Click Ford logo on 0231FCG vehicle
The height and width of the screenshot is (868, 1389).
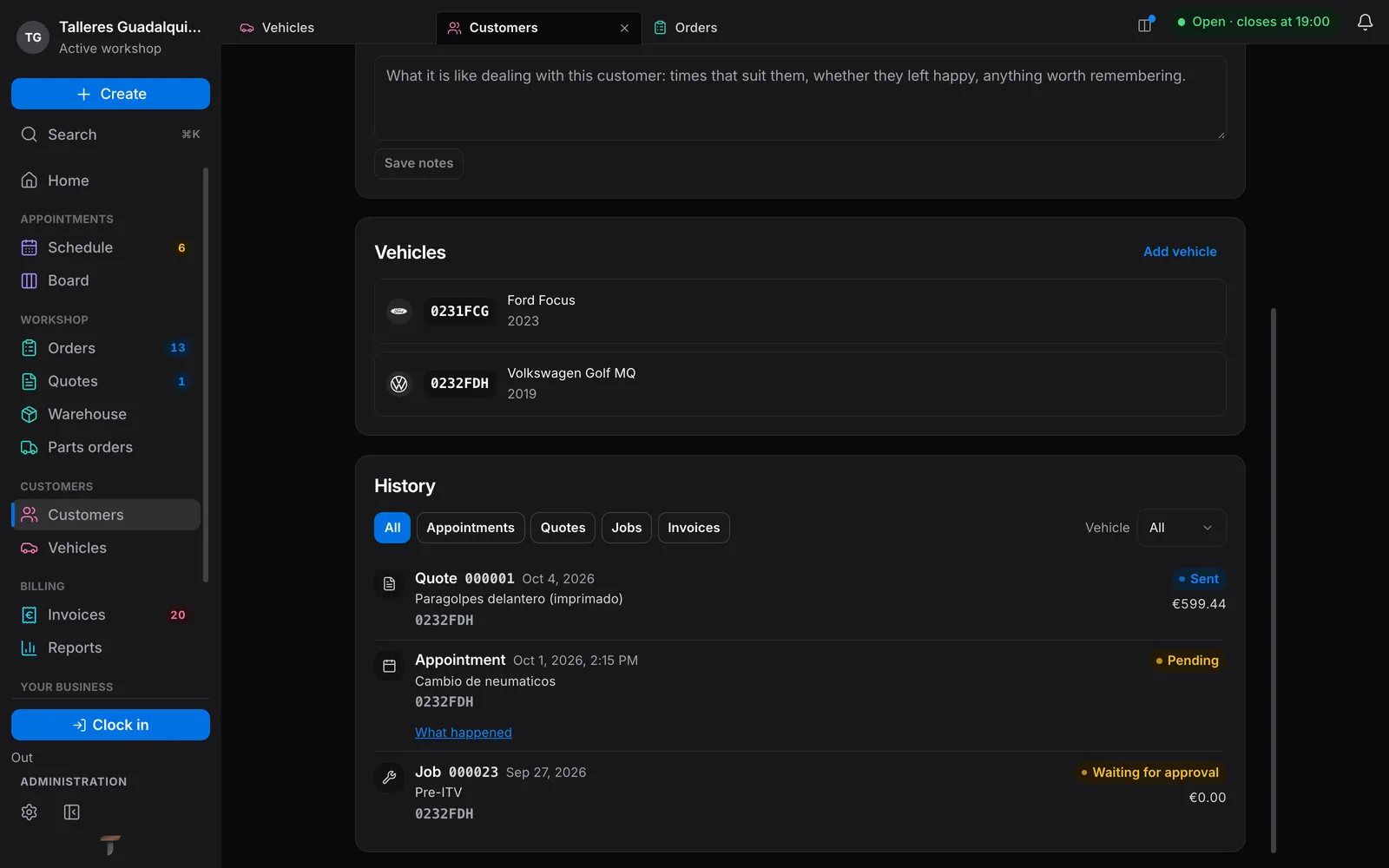(x=399, y=311)
